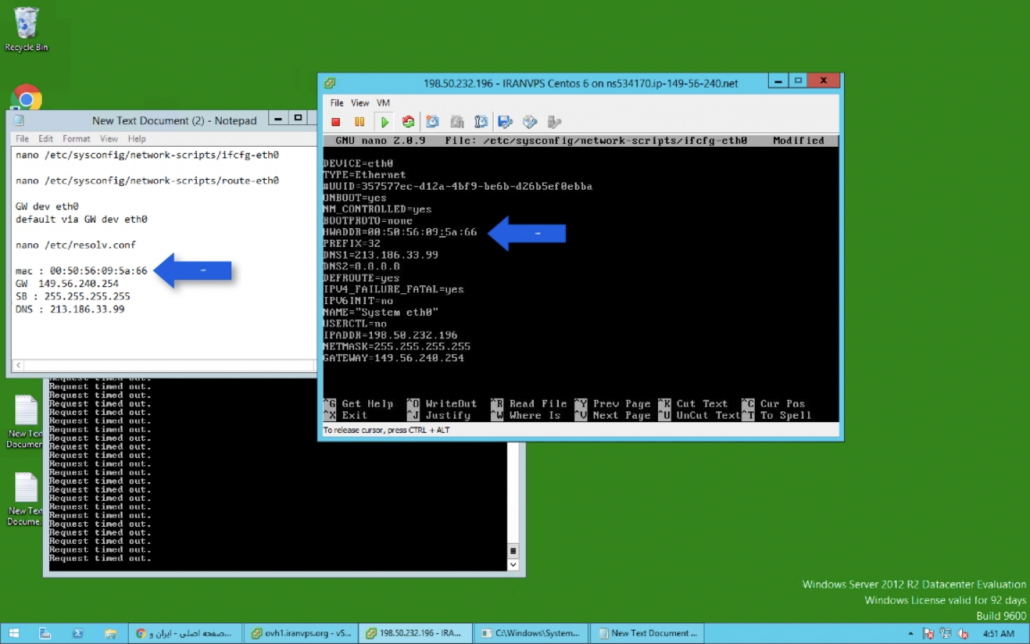Click the connect floppy disk icon
The image size is (1030, 644).
point(505,122)
